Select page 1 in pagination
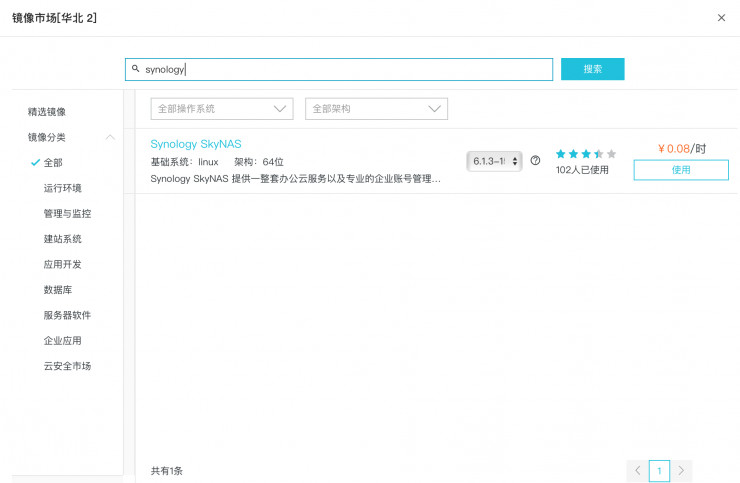 point(659,471)
